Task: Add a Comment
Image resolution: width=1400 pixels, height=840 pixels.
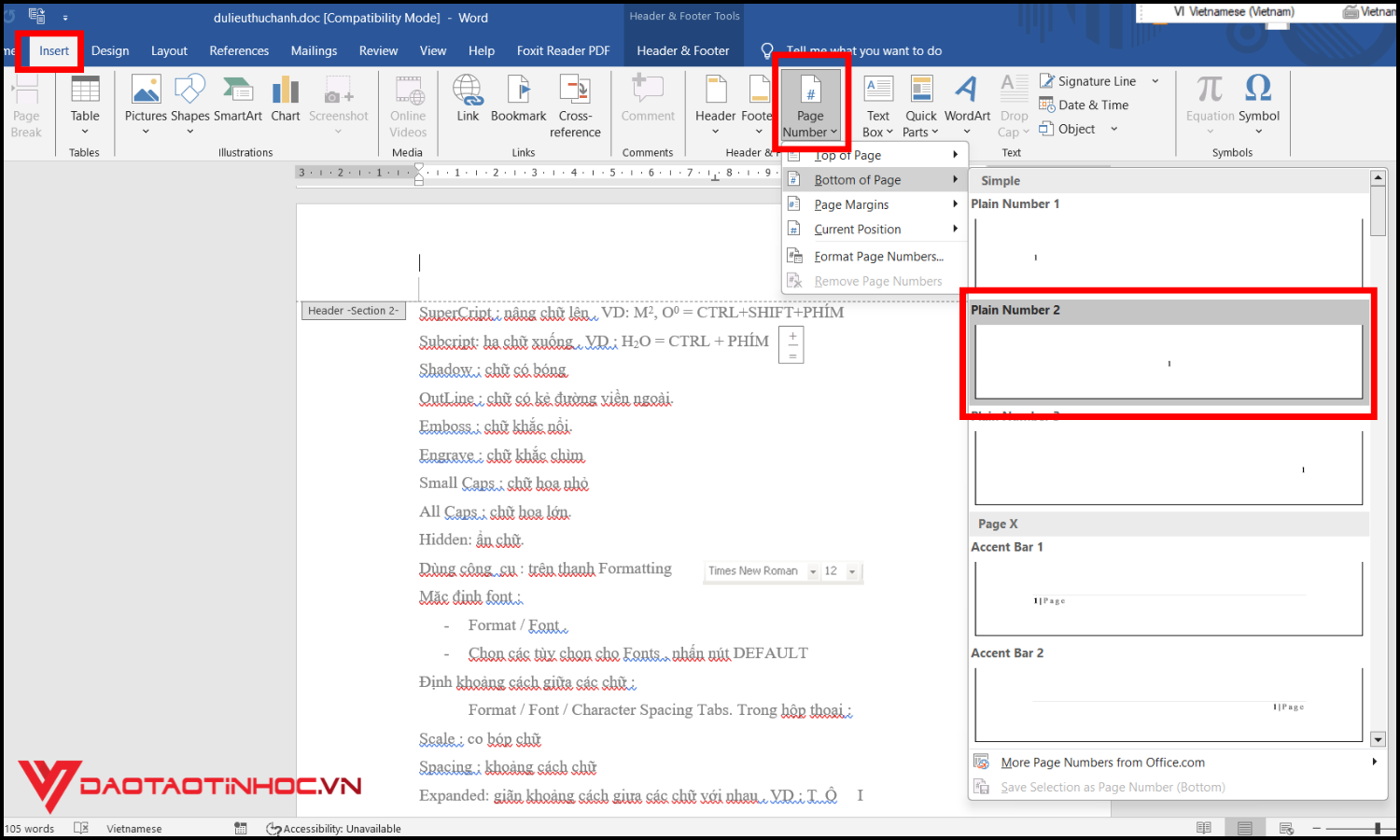Action: (648, 103)
